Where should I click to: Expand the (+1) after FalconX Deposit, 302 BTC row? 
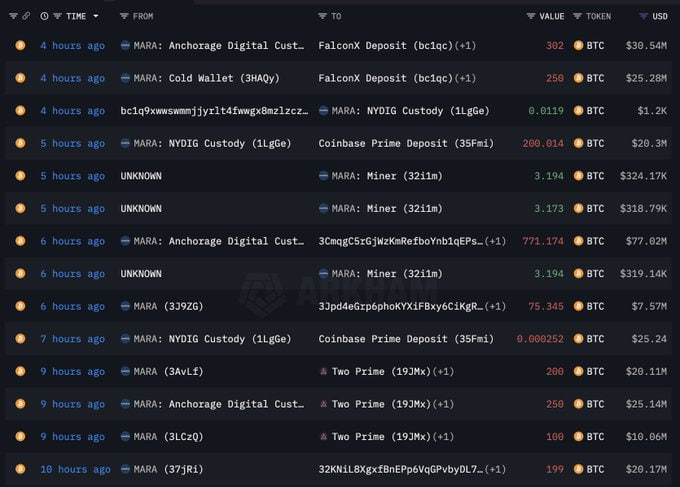pyautogui.click(x=466, y=46)
